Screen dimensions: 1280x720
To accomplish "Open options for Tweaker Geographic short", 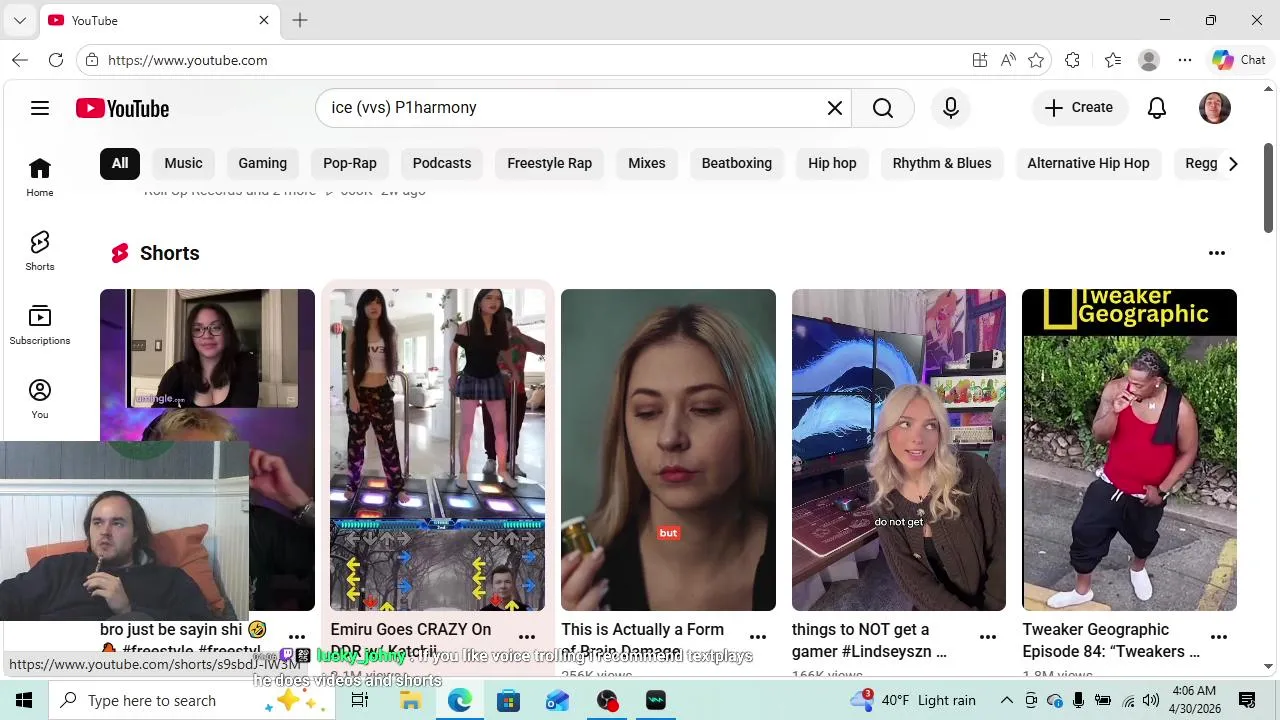I will click(x=1219, y=637).
